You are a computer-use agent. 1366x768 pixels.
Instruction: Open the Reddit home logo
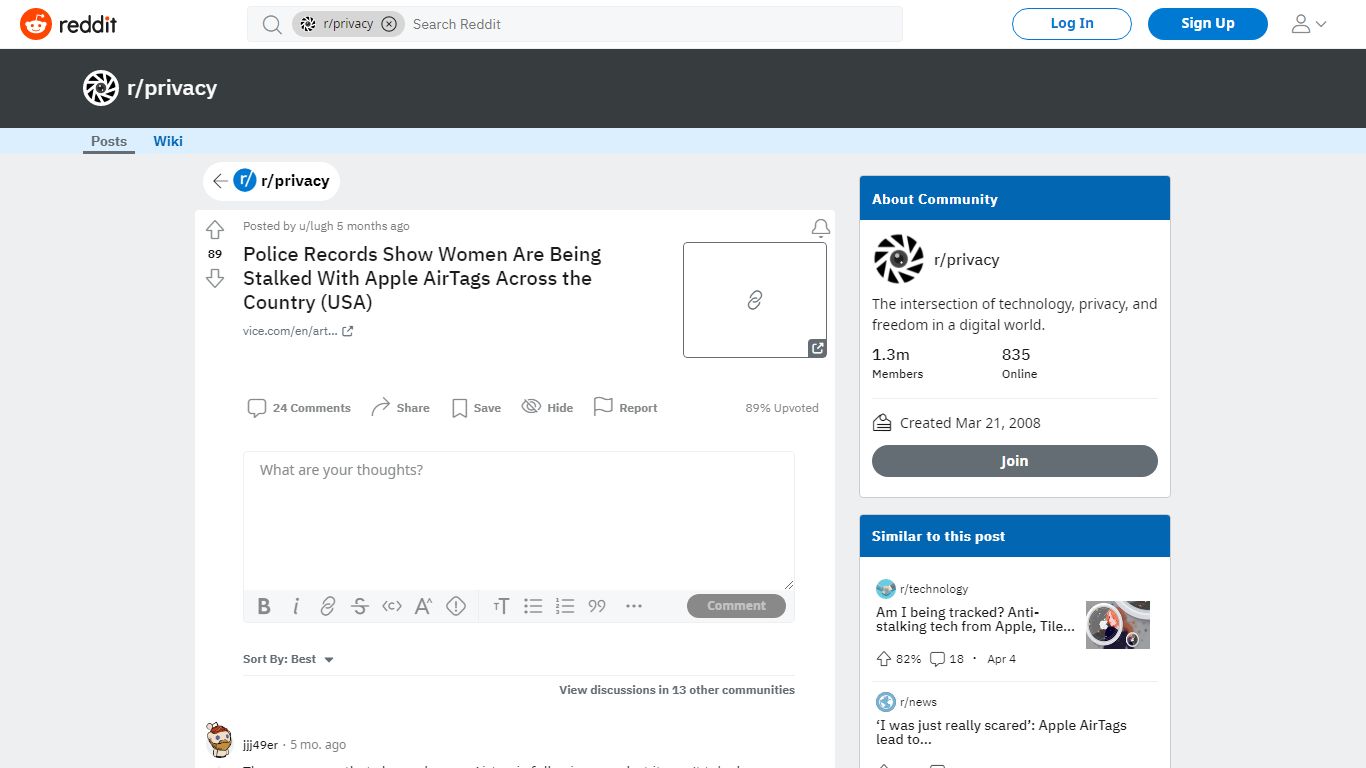point(68,24)
